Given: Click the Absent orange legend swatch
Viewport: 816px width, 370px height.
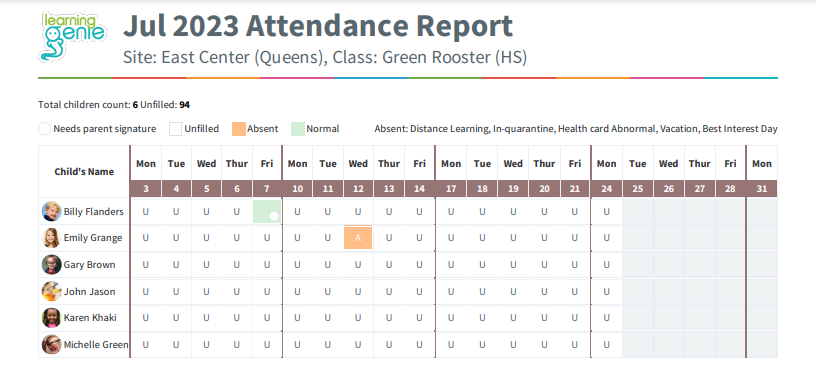Looking at the screenshot, I should coord(238,129).
